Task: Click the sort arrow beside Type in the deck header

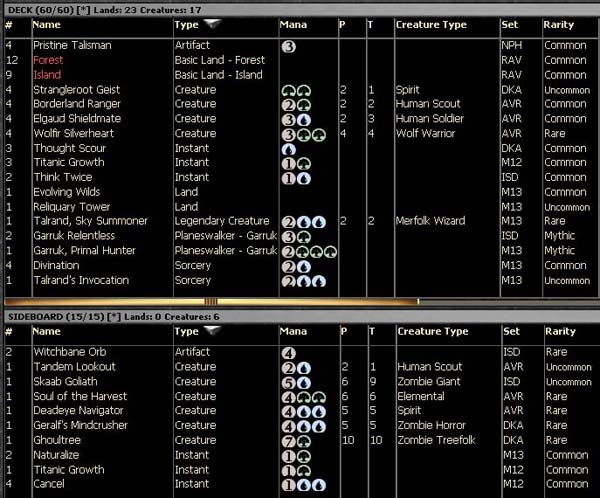Action: tap(212, 24)
